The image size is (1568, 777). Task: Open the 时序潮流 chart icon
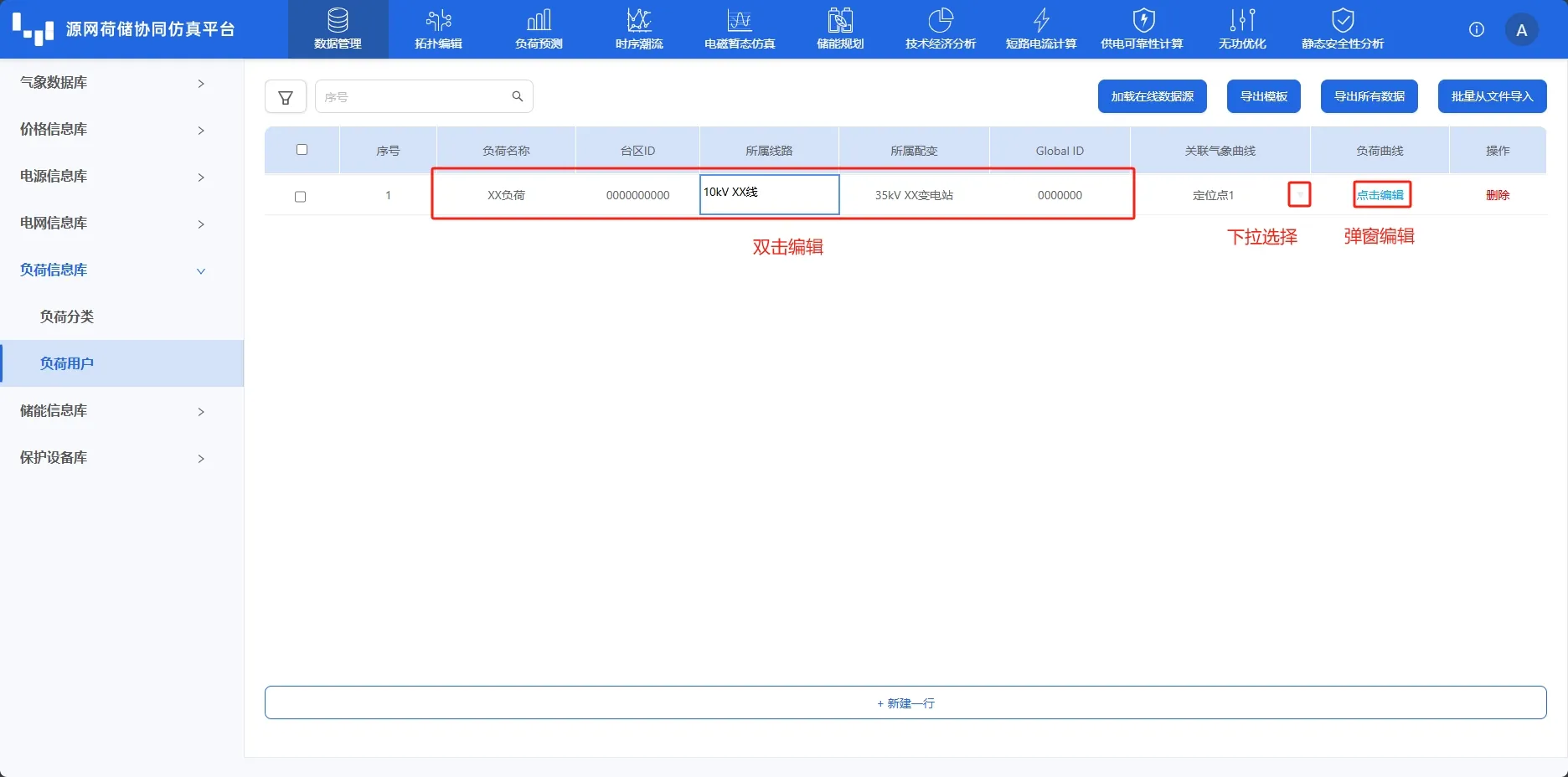point(639,20)
